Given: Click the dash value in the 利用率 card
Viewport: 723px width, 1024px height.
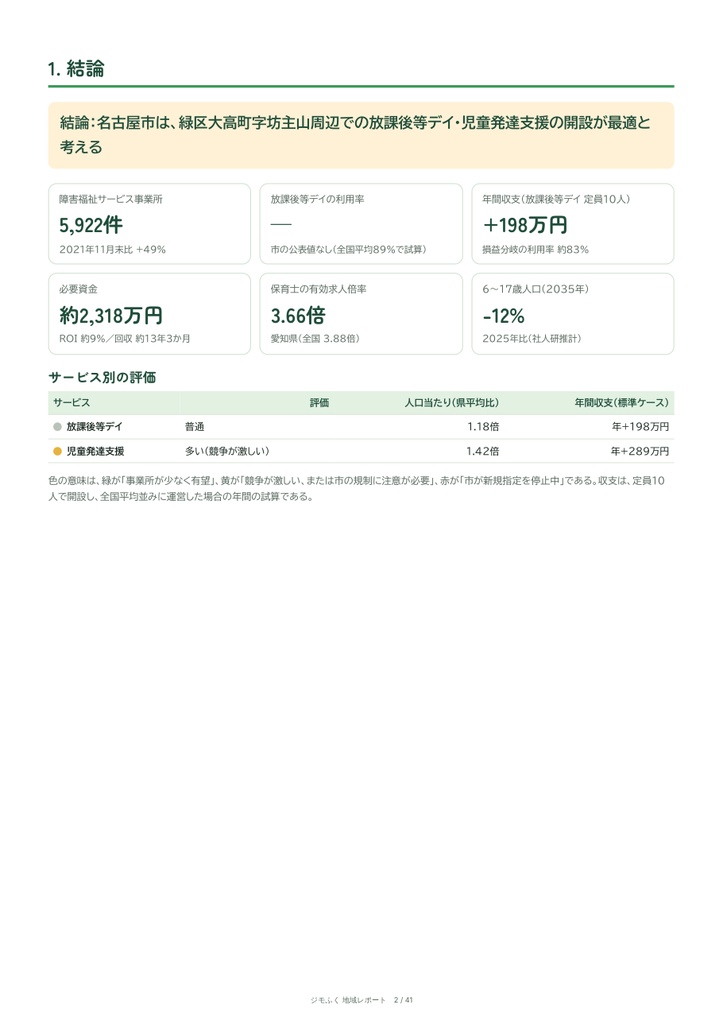Looking at the screenshot, I should coord(281,224).
